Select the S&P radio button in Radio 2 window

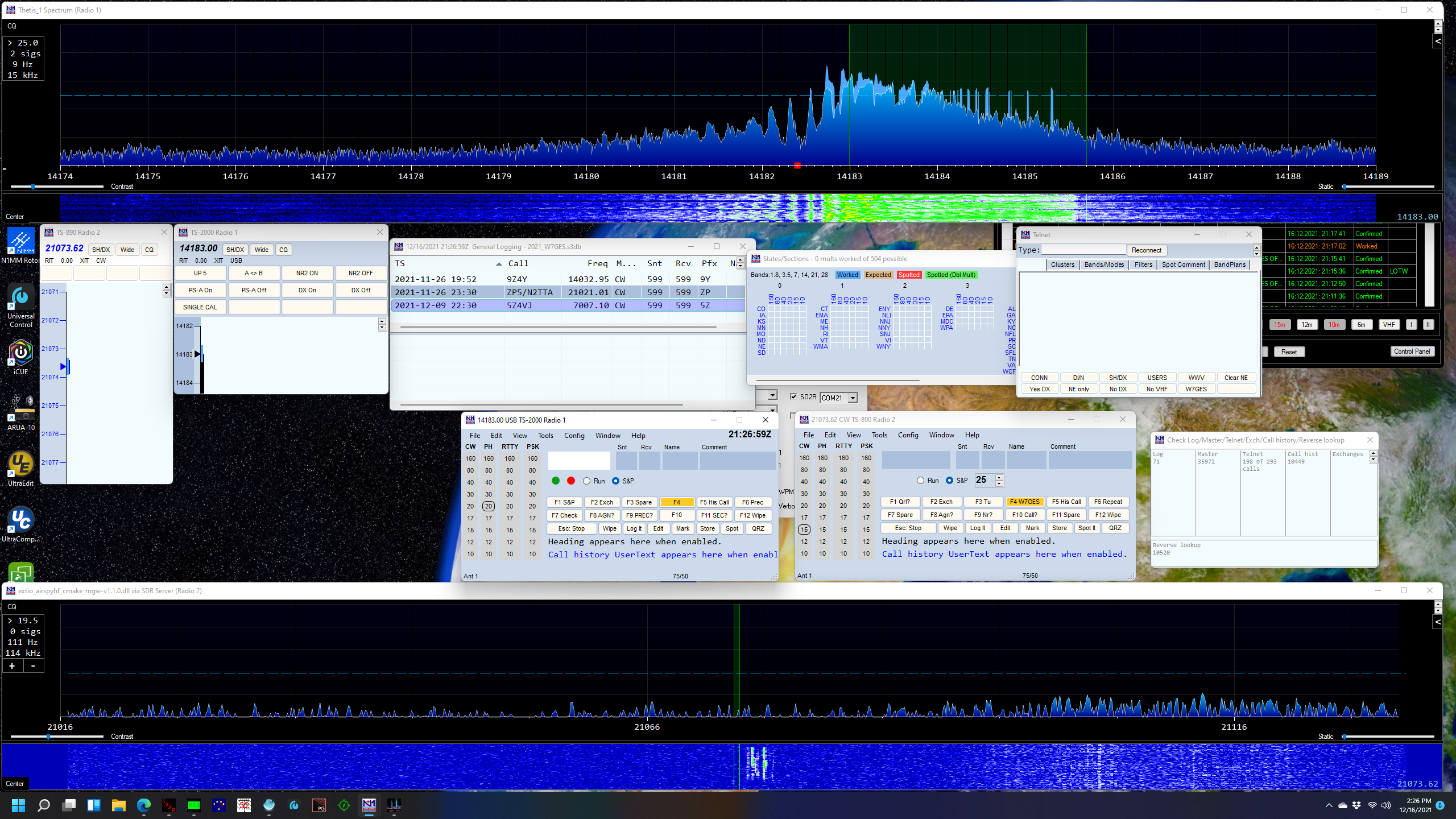click(x=949, y=481)
